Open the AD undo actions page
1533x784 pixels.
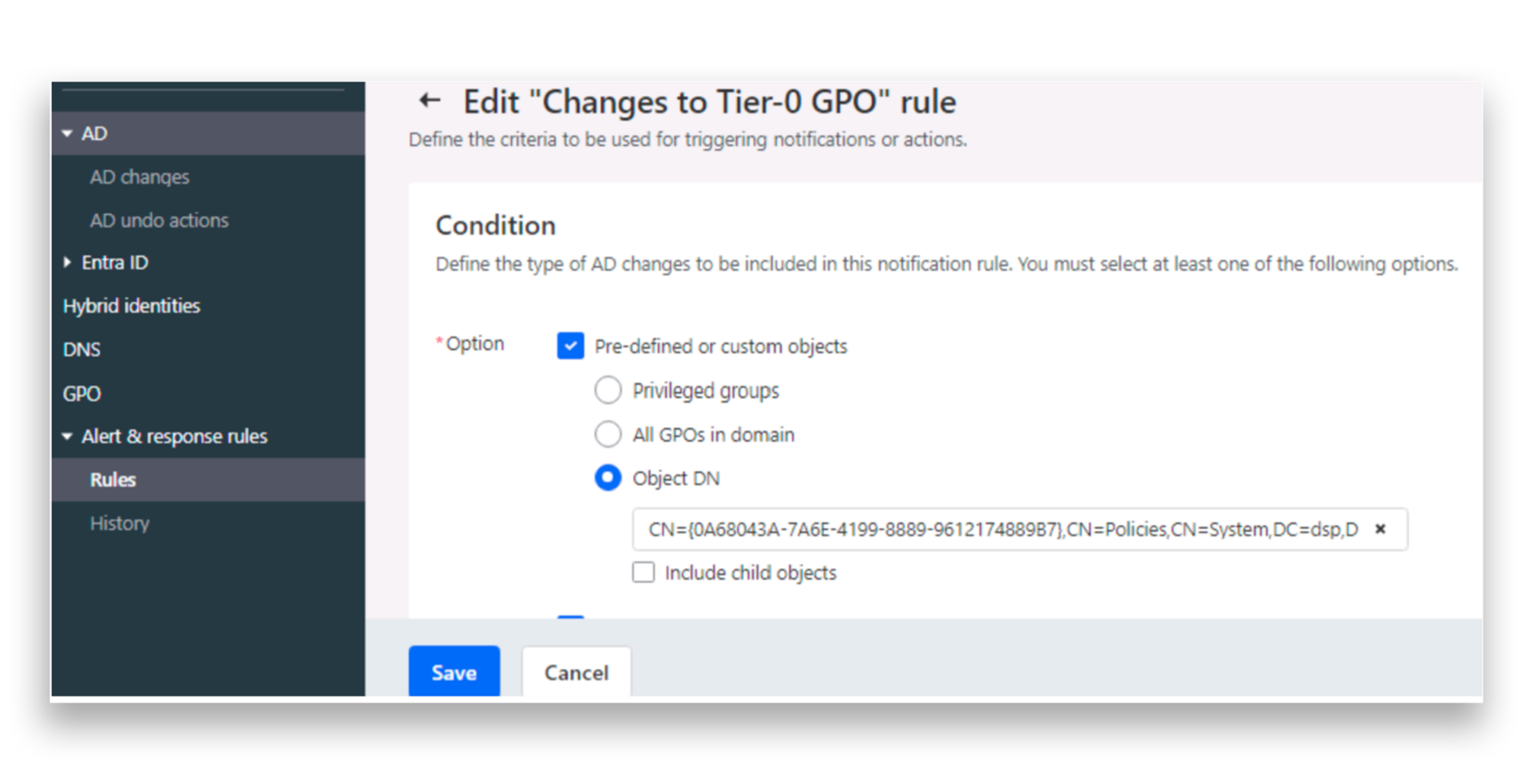159,220
